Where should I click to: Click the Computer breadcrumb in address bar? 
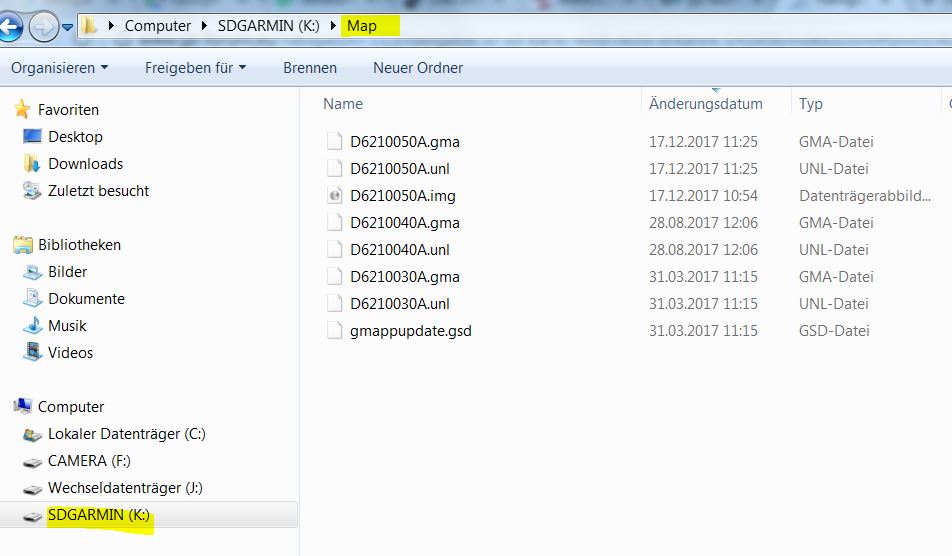tap(157, 26)
